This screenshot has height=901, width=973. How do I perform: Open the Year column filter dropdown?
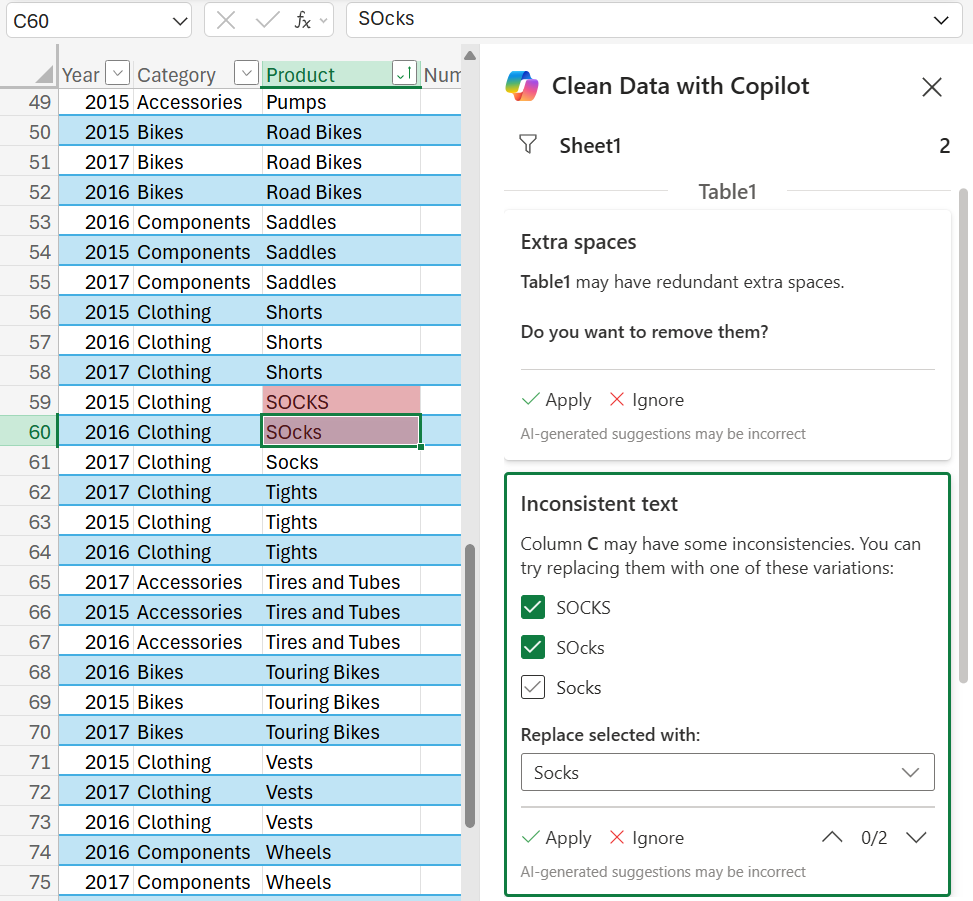(x=117, y=73)
